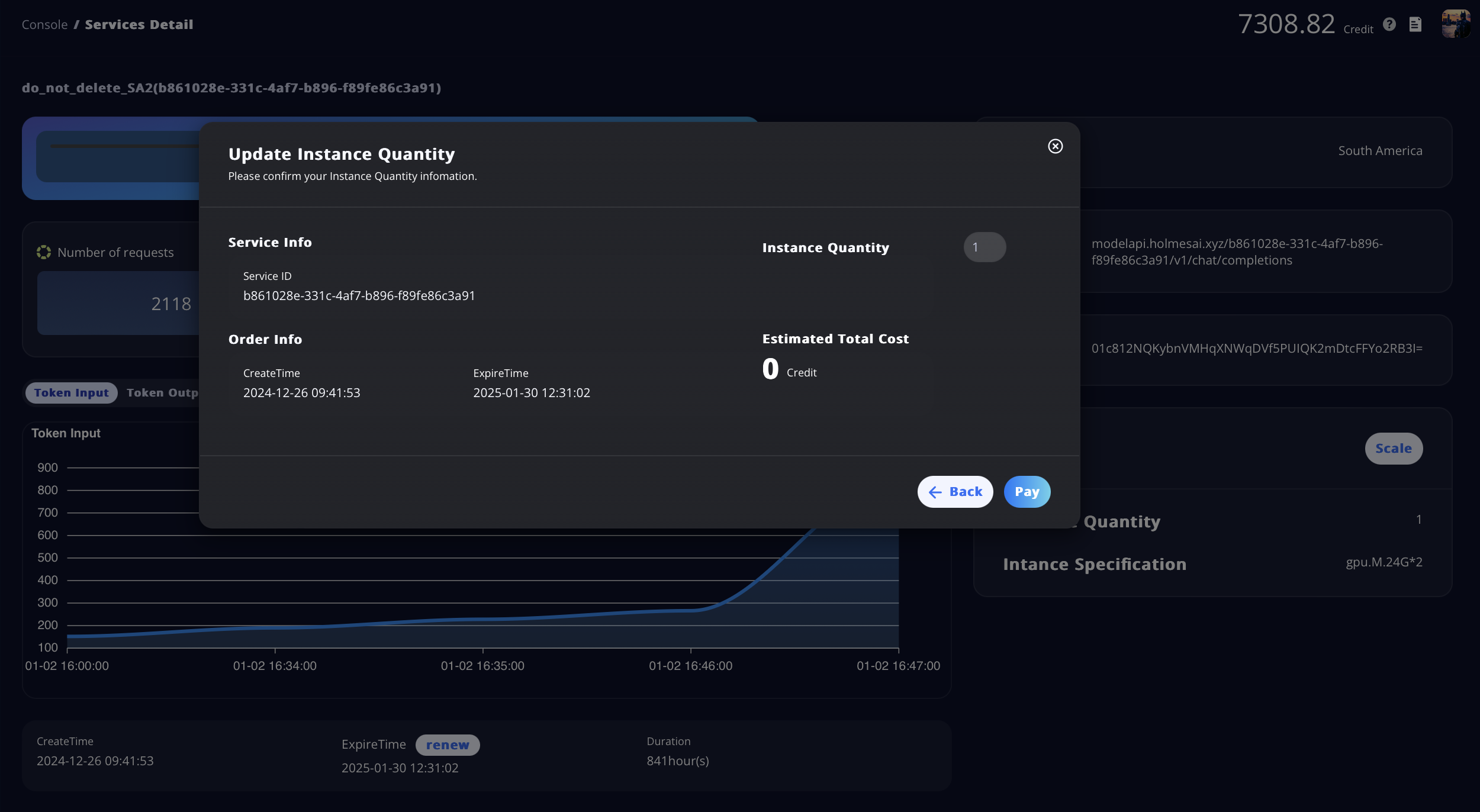Image resolution: width=1480 pixels, height=812 pixels.
Task: Click the Services Detail breadcrumb
Action: click(x=139, y=25)
